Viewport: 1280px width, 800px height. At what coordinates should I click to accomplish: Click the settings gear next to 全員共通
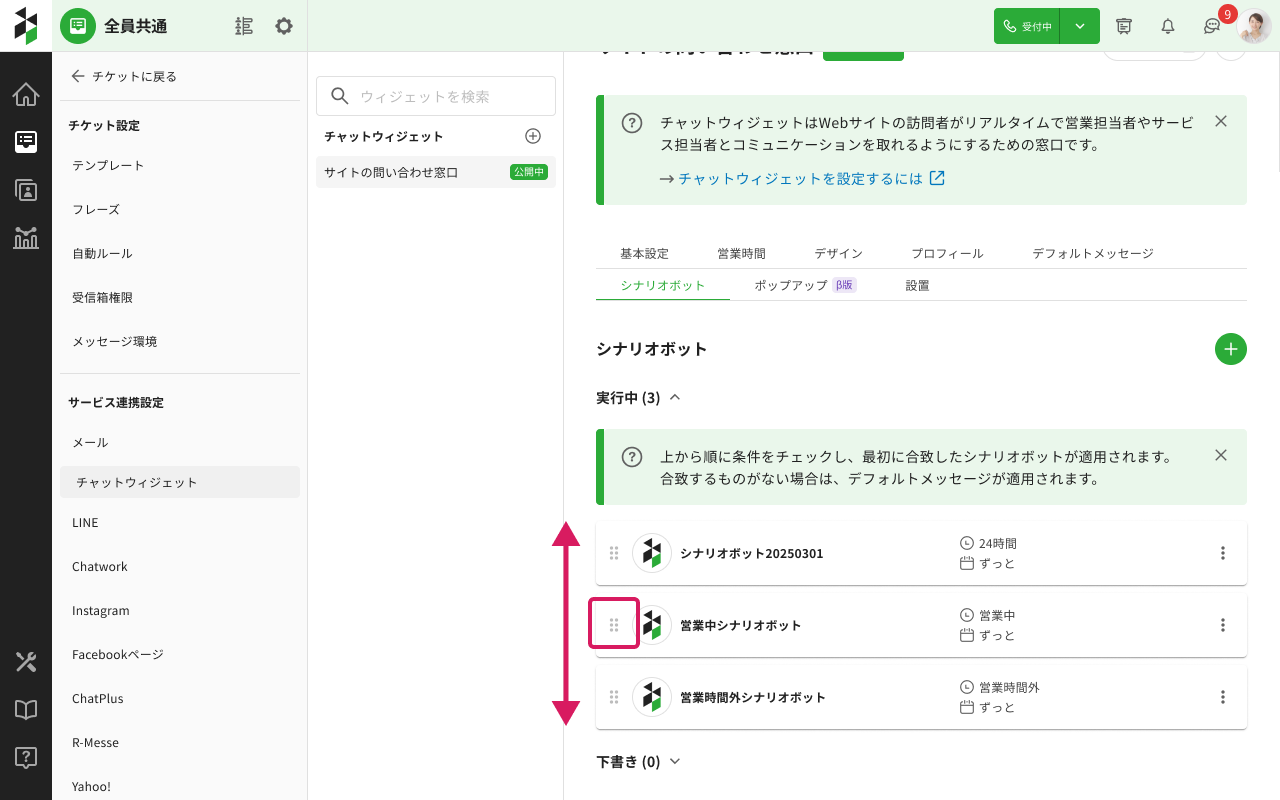(x=284, y=26)
